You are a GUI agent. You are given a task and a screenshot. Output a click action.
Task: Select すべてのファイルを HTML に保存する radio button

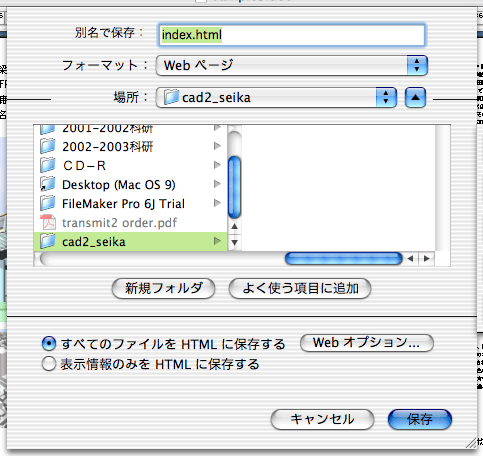pyautogui.click(x=49, y=344)
